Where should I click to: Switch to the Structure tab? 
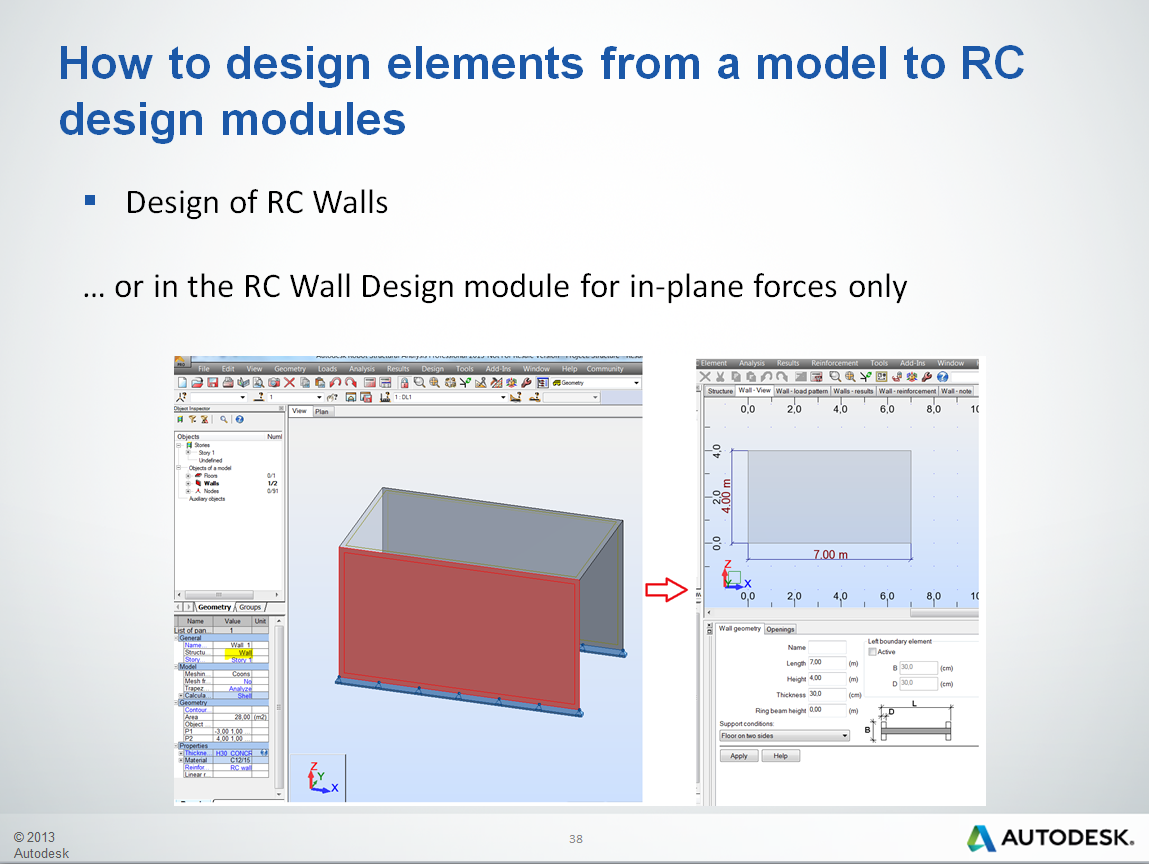click(720, 391)
